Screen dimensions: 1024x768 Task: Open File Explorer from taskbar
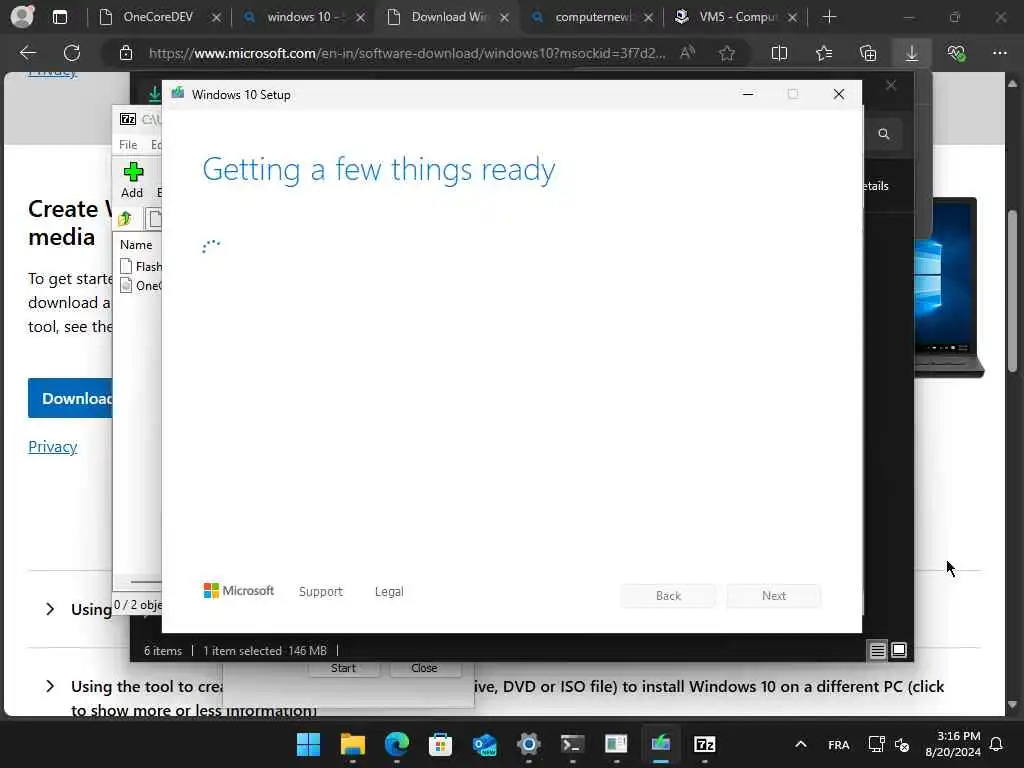pos(353,744)
